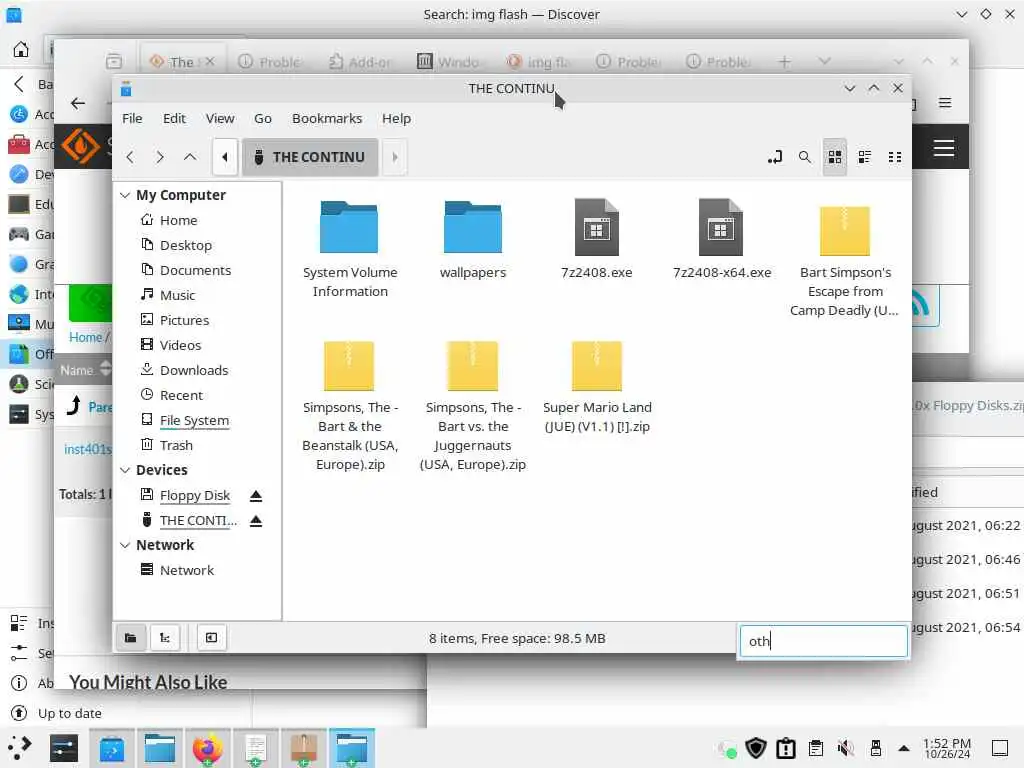Show hidden tray icons arrow

click(904, 748)
